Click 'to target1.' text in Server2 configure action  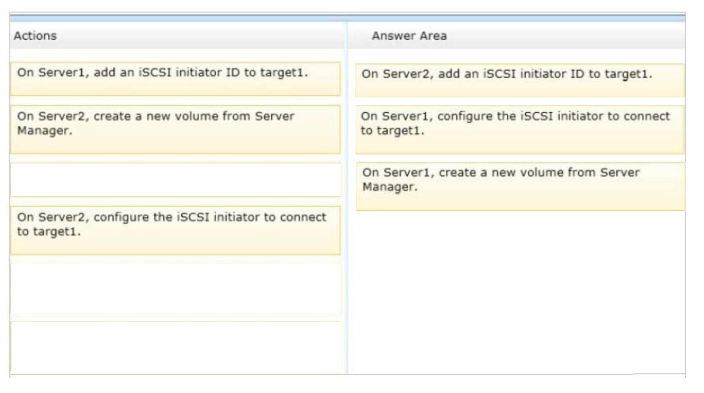pyautogui.click(x=49, y=232)
